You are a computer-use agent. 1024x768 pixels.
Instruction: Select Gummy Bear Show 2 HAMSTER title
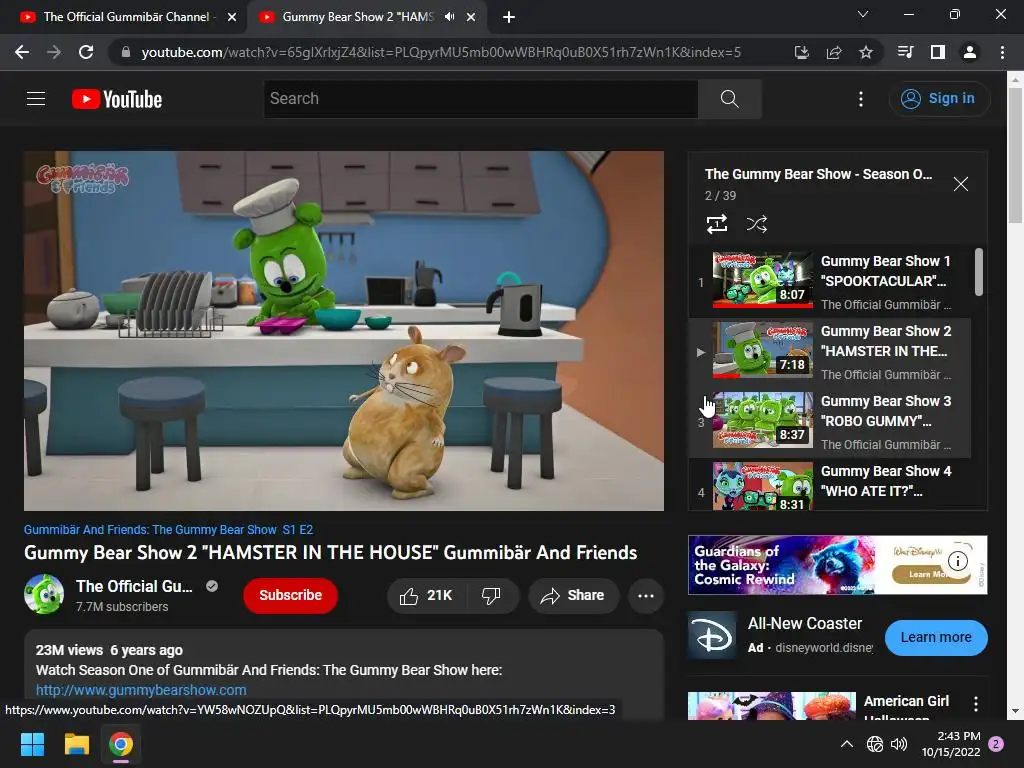click(886, 341)
